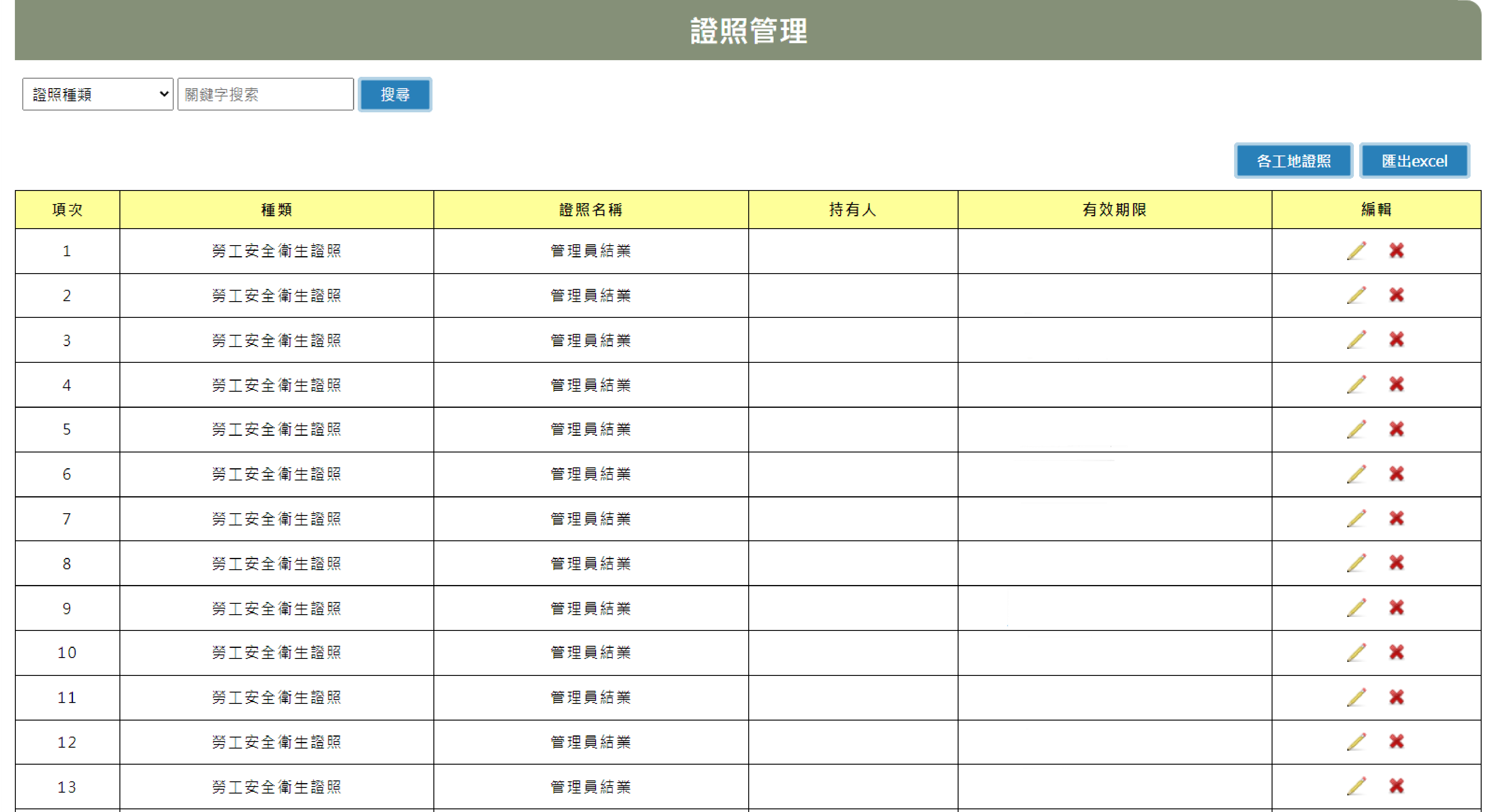The height and width of the screenshot is (812, 1498).
Task: Click the 有效期限 column header
Action: [1115, 209]
